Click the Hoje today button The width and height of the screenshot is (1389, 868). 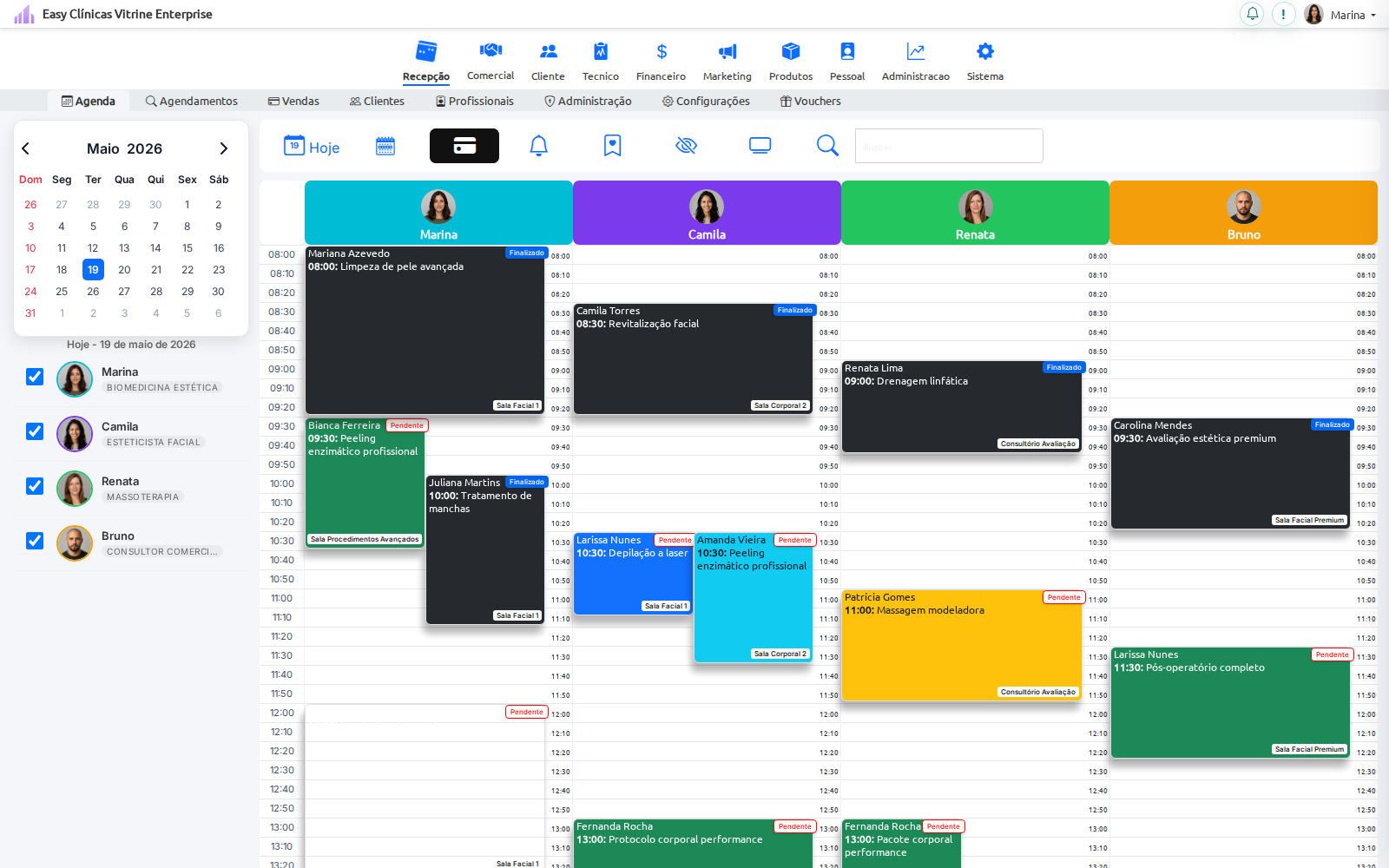coord(312,147)
